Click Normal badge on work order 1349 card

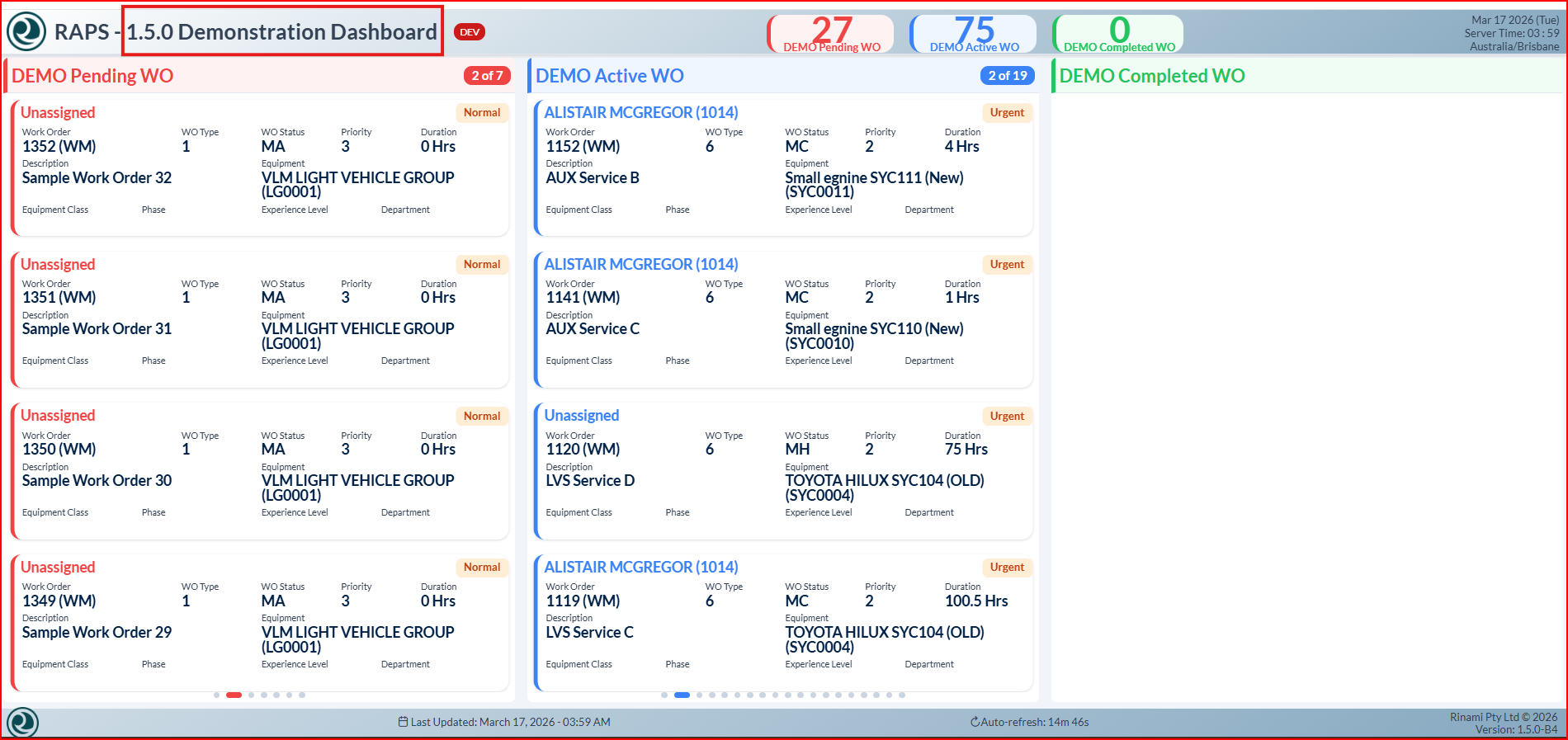pos(481,568)
